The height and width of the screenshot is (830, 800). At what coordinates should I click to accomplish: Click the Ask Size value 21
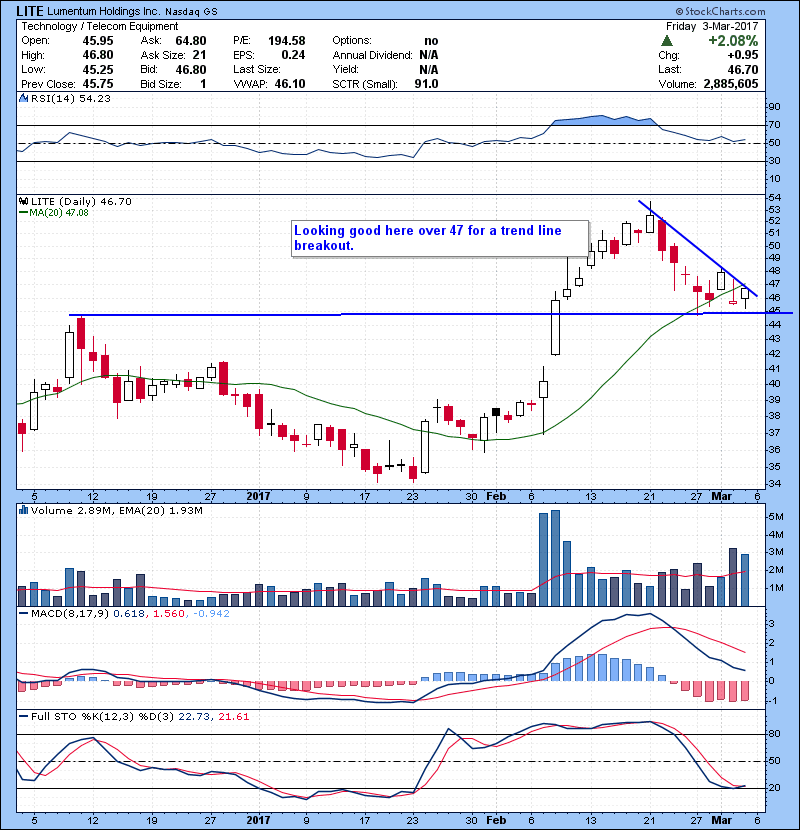200,55
